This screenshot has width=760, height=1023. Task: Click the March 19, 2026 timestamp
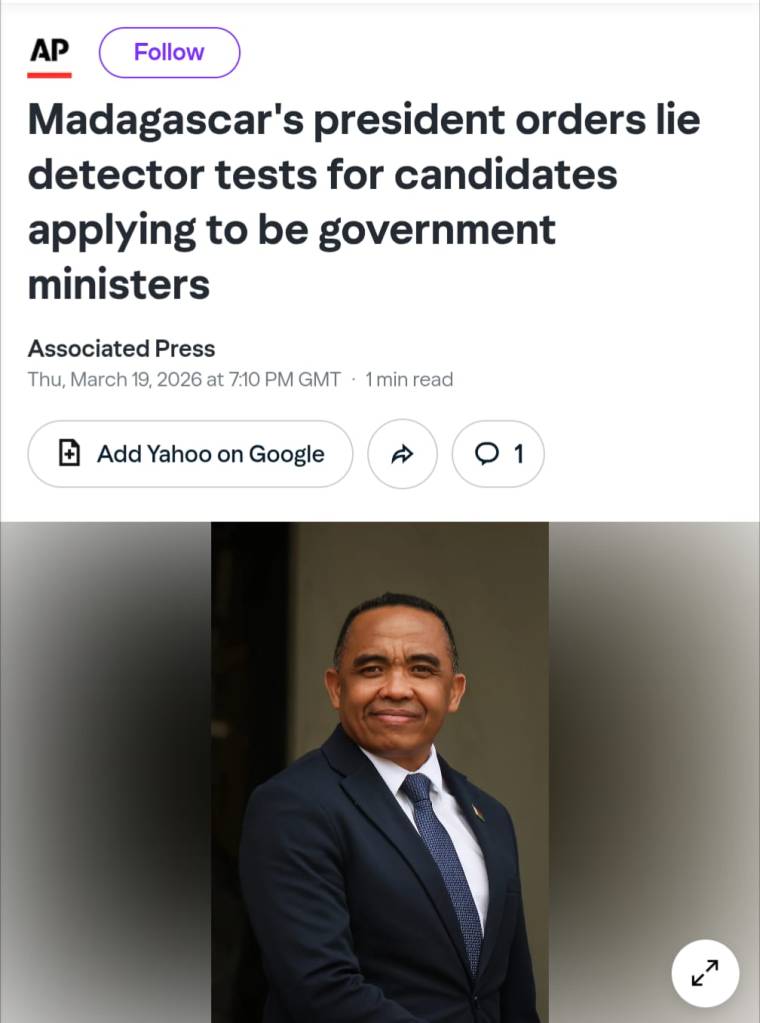tap(184, 379)
